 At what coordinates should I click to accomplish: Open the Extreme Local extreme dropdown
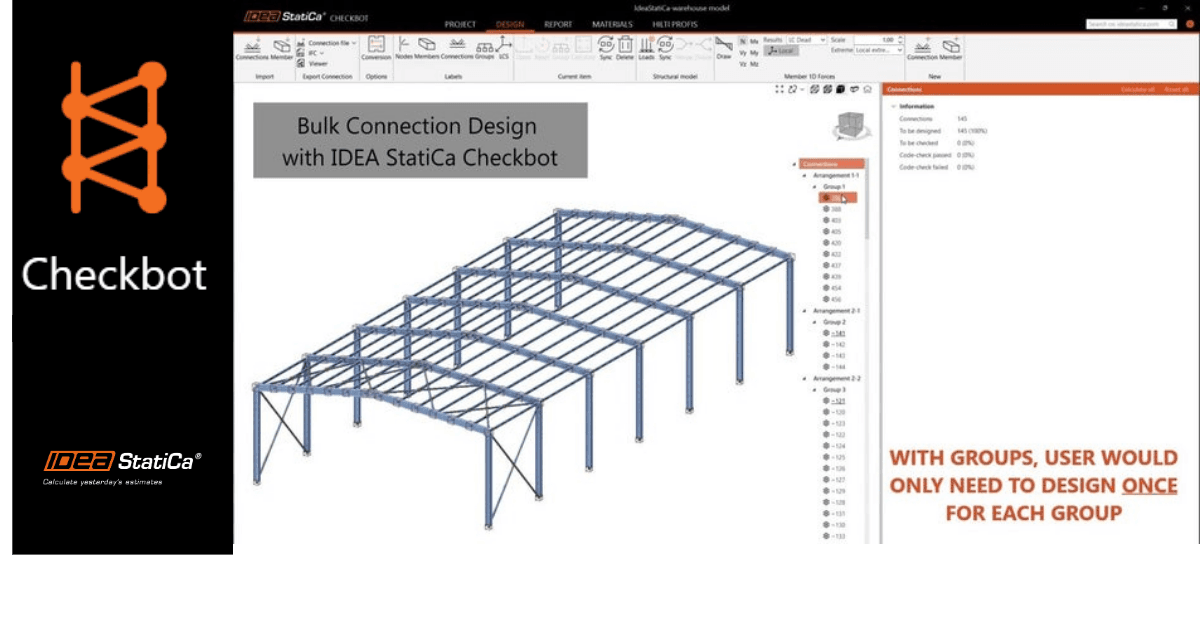pyautogui.click(x=880, y=49)
